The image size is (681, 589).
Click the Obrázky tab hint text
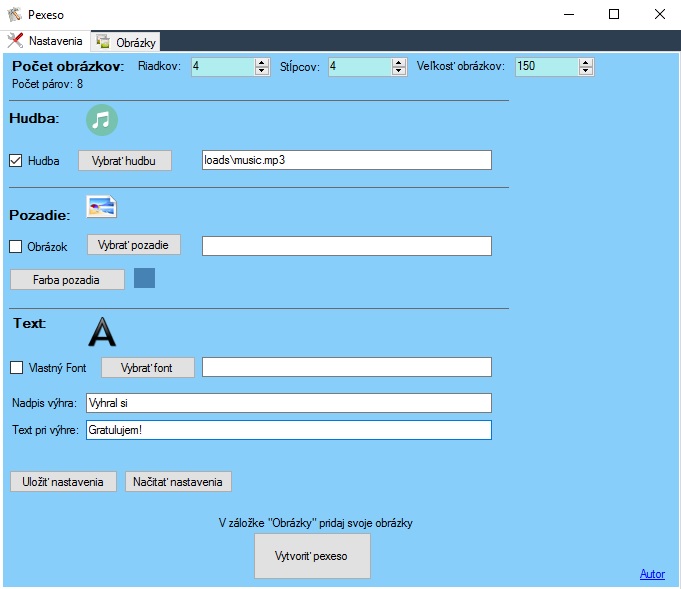click(315, 523)
